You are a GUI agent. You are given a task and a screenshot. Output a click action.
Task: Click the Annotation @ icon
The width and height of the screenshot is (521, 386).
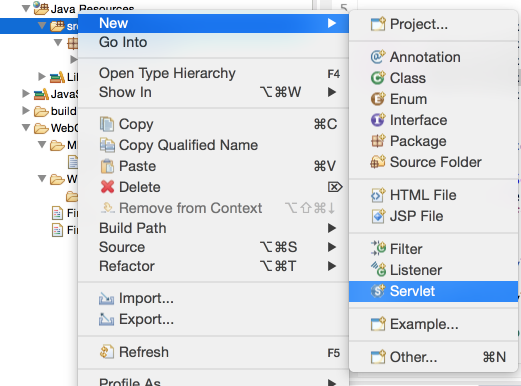(378, 57)
